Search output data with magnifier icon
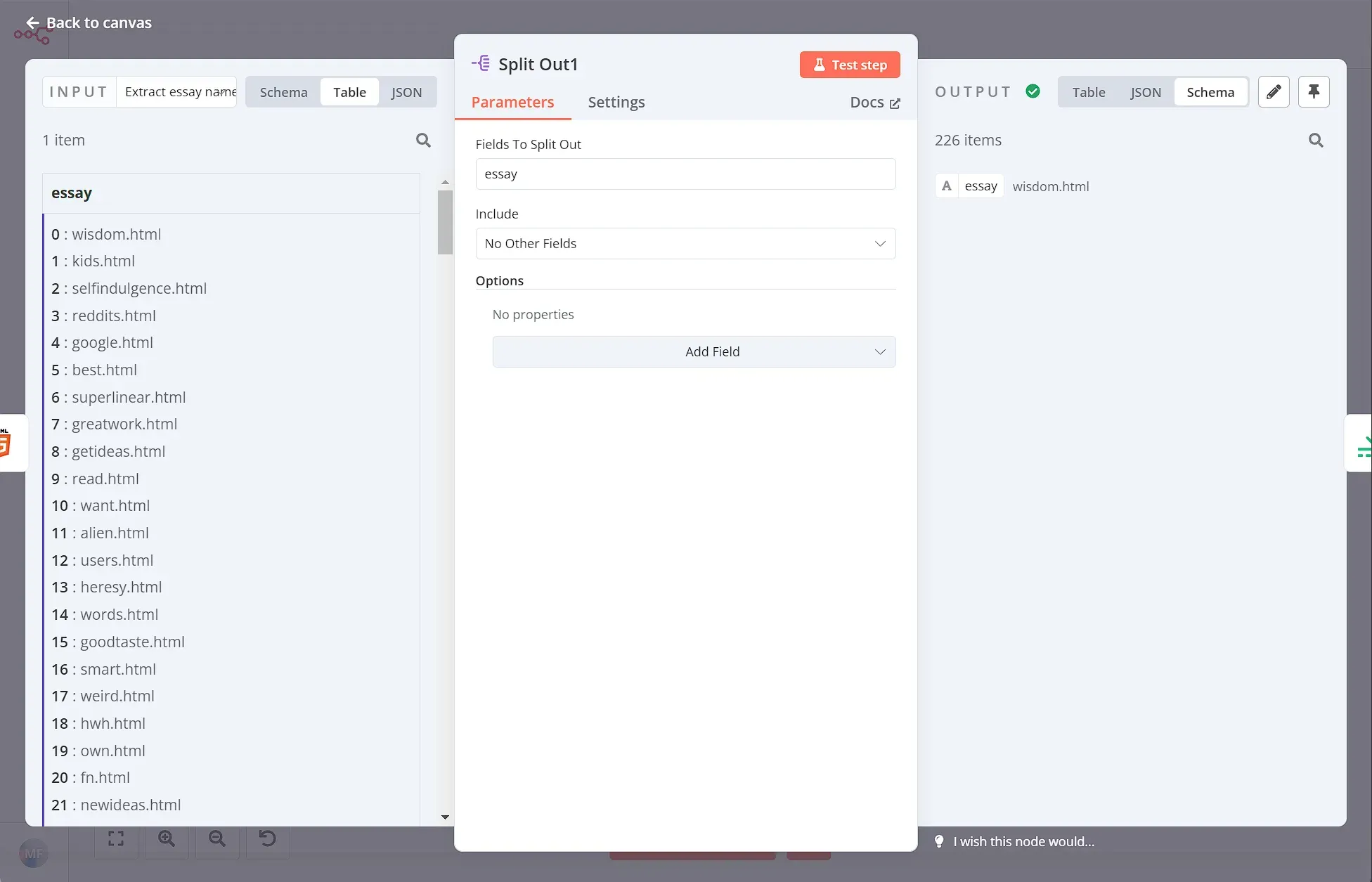This screenshot has width=1372, height=882. coord(1316,140)
